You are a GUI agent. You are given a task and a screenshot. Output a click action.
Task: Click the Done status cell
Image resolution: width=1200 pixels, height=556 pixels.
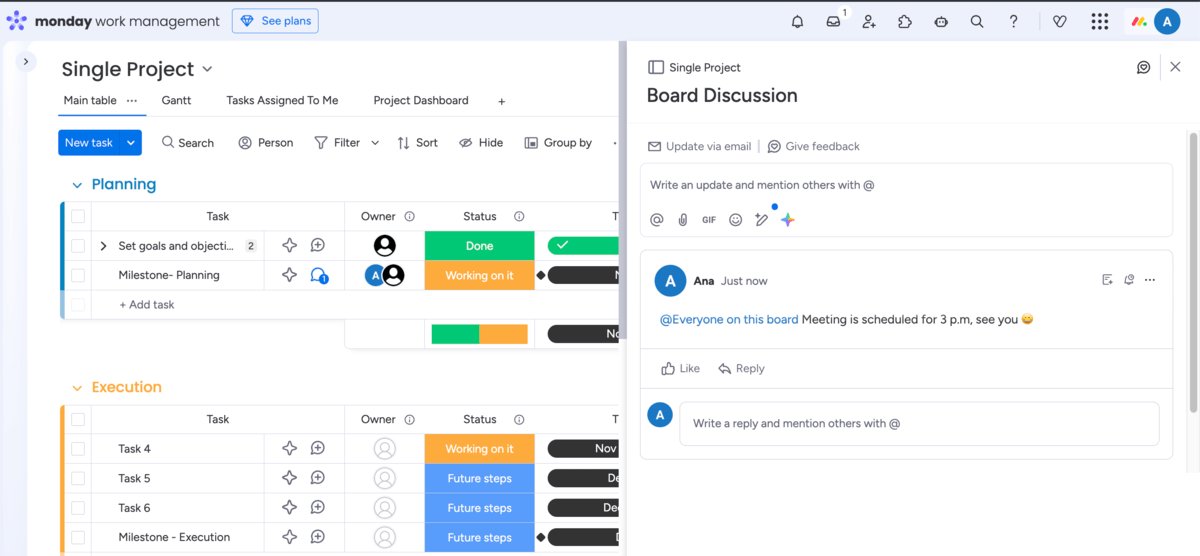(480, 246)
